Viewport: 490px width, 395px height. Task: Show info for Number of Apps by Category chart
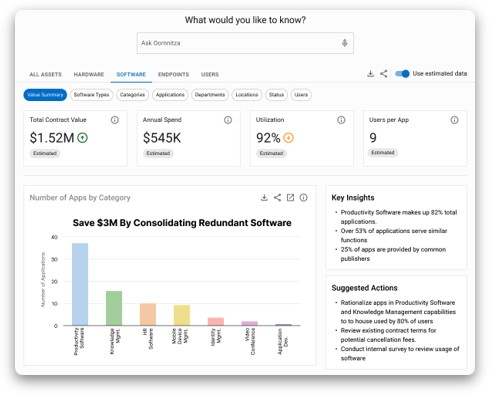tap(303, 198)
